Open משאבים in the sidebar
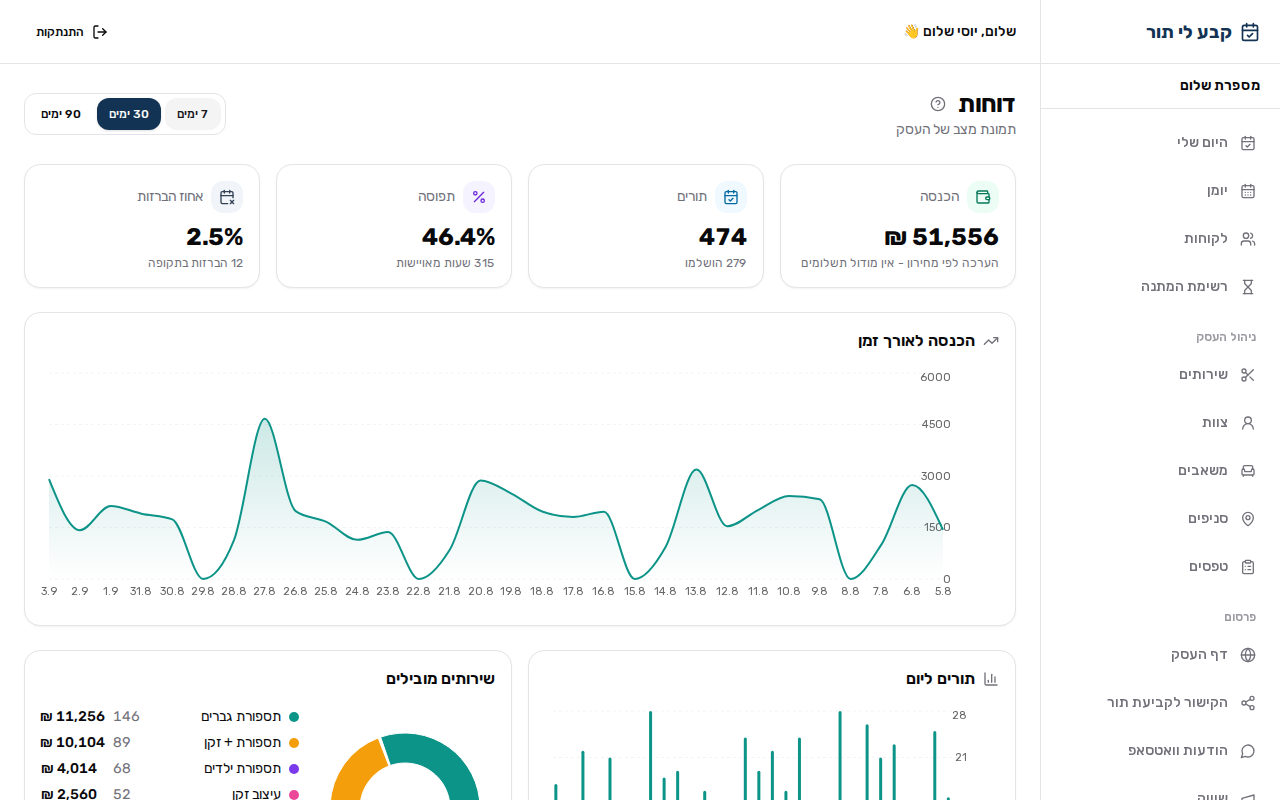 1160,471
